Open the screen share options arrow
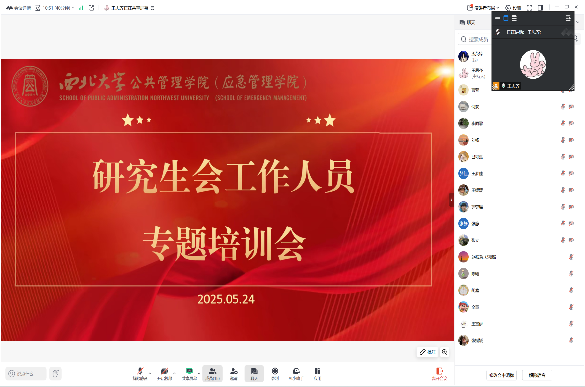This screenshot has width=585, height=387. click(199, 373)
